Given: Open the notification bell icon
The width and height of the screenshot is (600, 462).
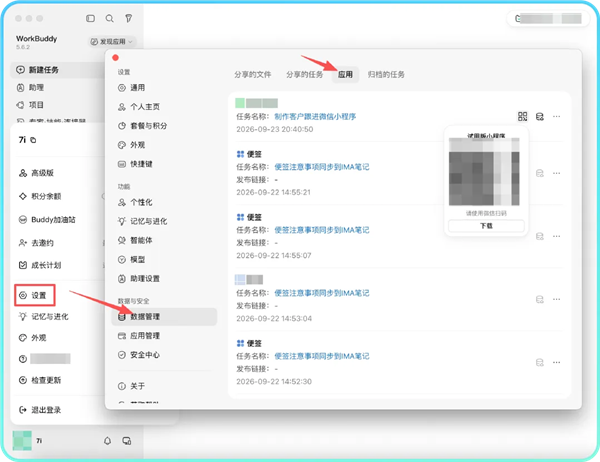Looking at the screenshot, I should [x=108, y=441].
